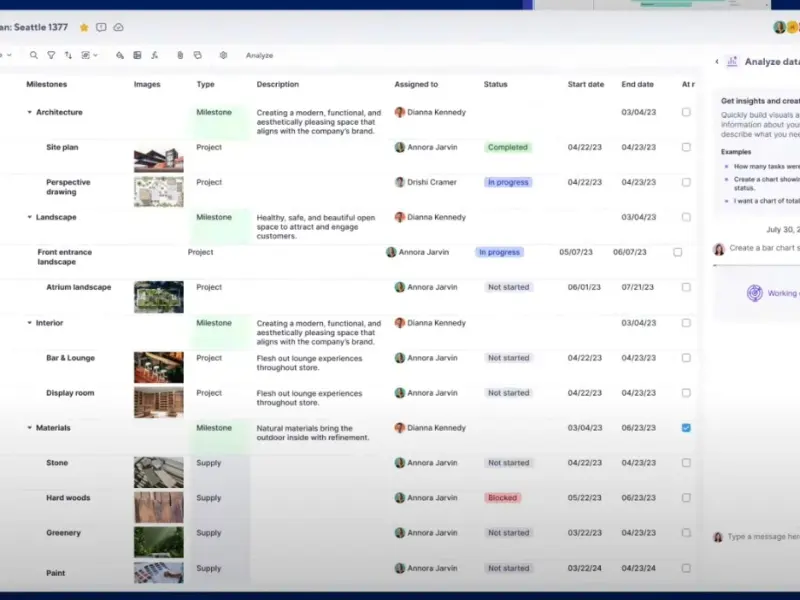The height and width of the screenshot is (600, 800).
Task: Collapse the Architecture milestone group
Action: click(x=29, y=112)
